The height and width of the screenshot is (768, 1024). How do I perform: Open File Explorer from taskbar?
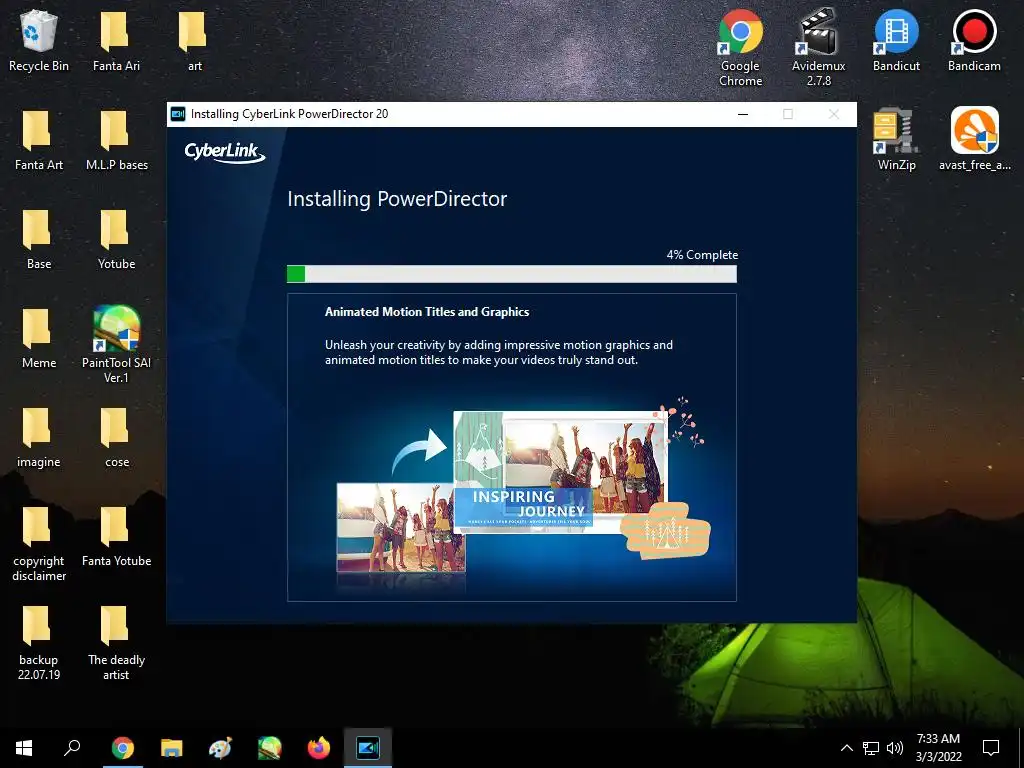tap(171, 748)
